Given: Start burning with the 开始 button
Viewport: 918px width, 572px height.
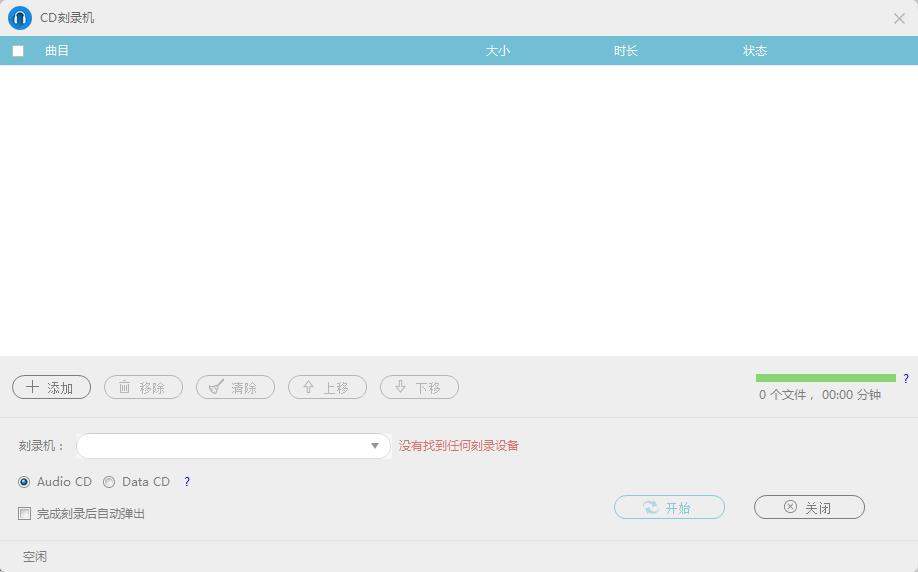Looking at the screenshot, I should pos(669,507).
